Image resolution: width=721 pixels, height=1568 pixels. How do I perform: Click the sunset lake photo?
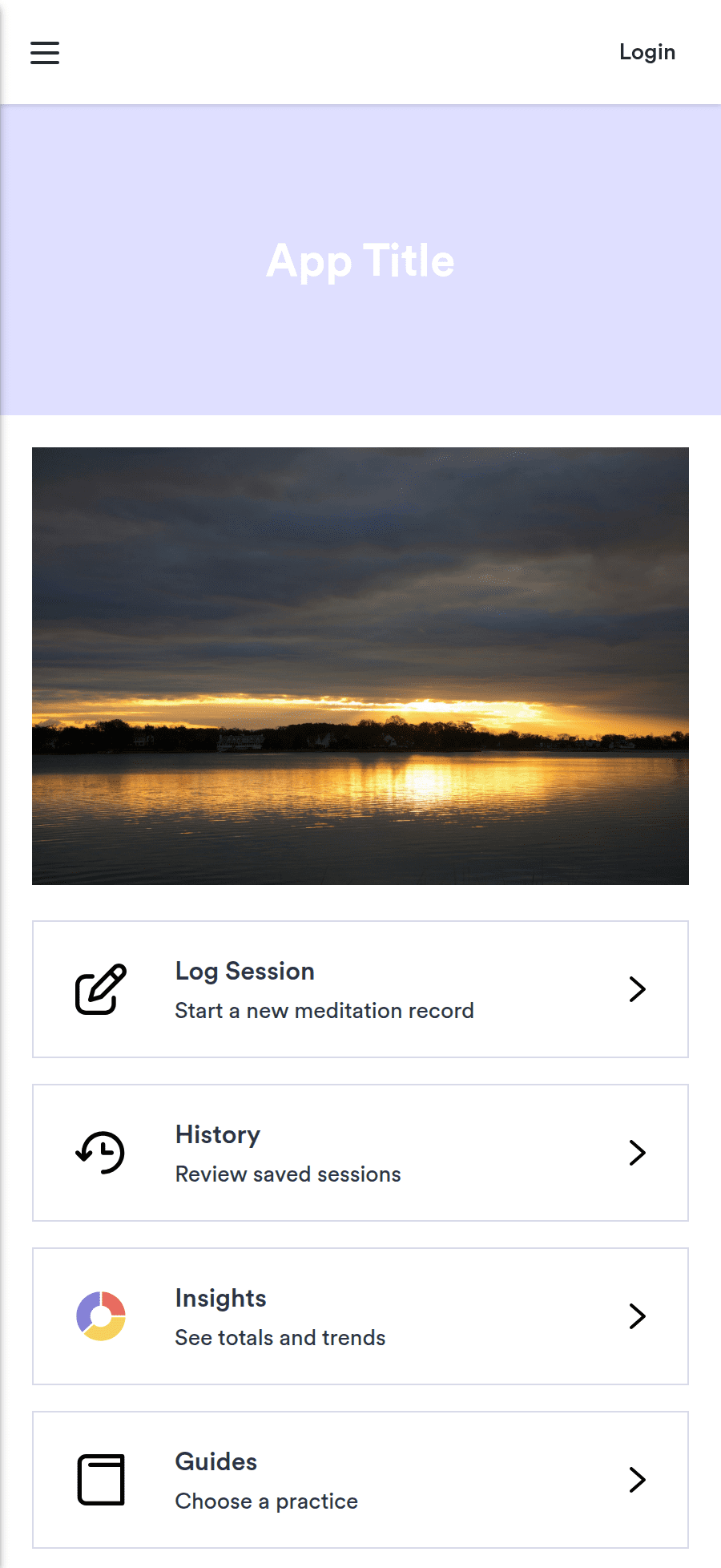click(x=360, y=666)
